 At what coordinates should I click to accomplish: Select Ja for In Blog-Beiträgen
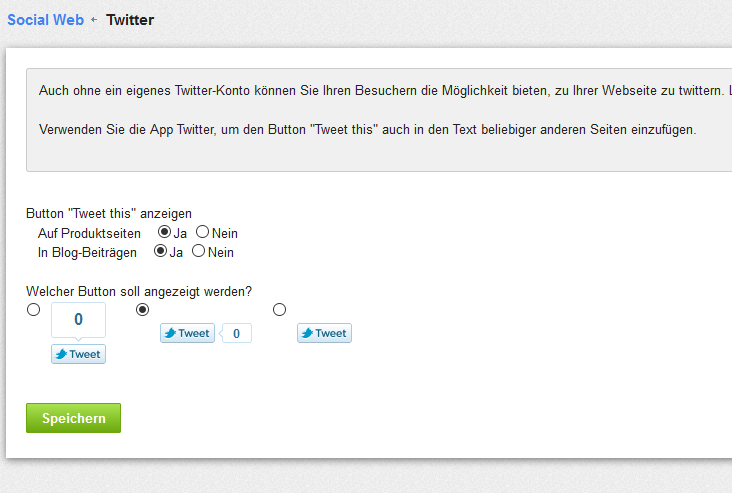160,251
